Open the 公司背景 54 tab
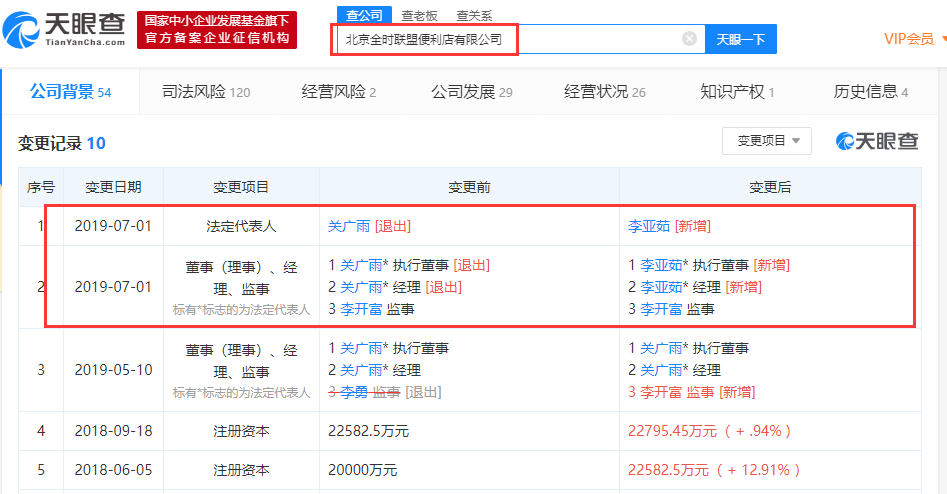Image resolution: width=947 pixels, height=494 pixels. [71, 92]
